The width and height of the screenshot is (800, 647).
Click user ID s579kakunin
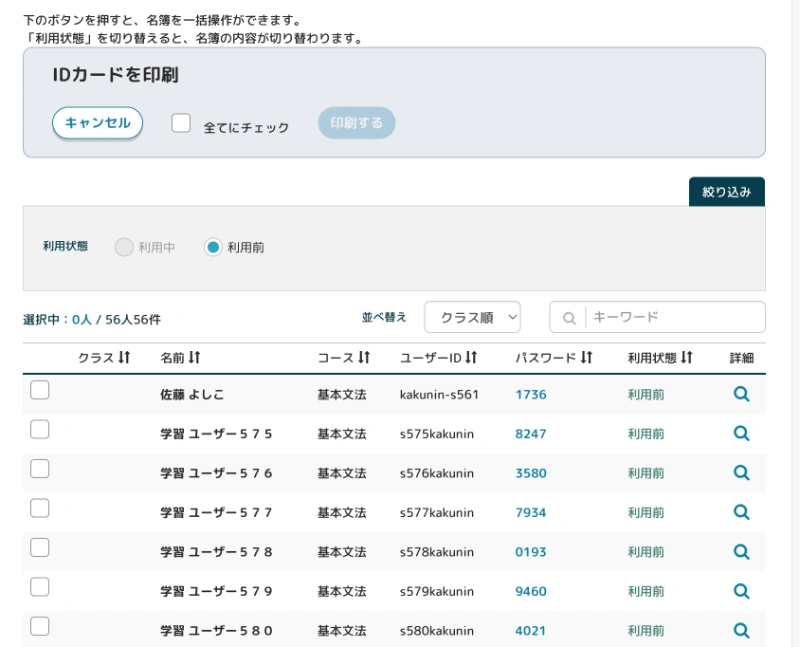click(437, 591)
